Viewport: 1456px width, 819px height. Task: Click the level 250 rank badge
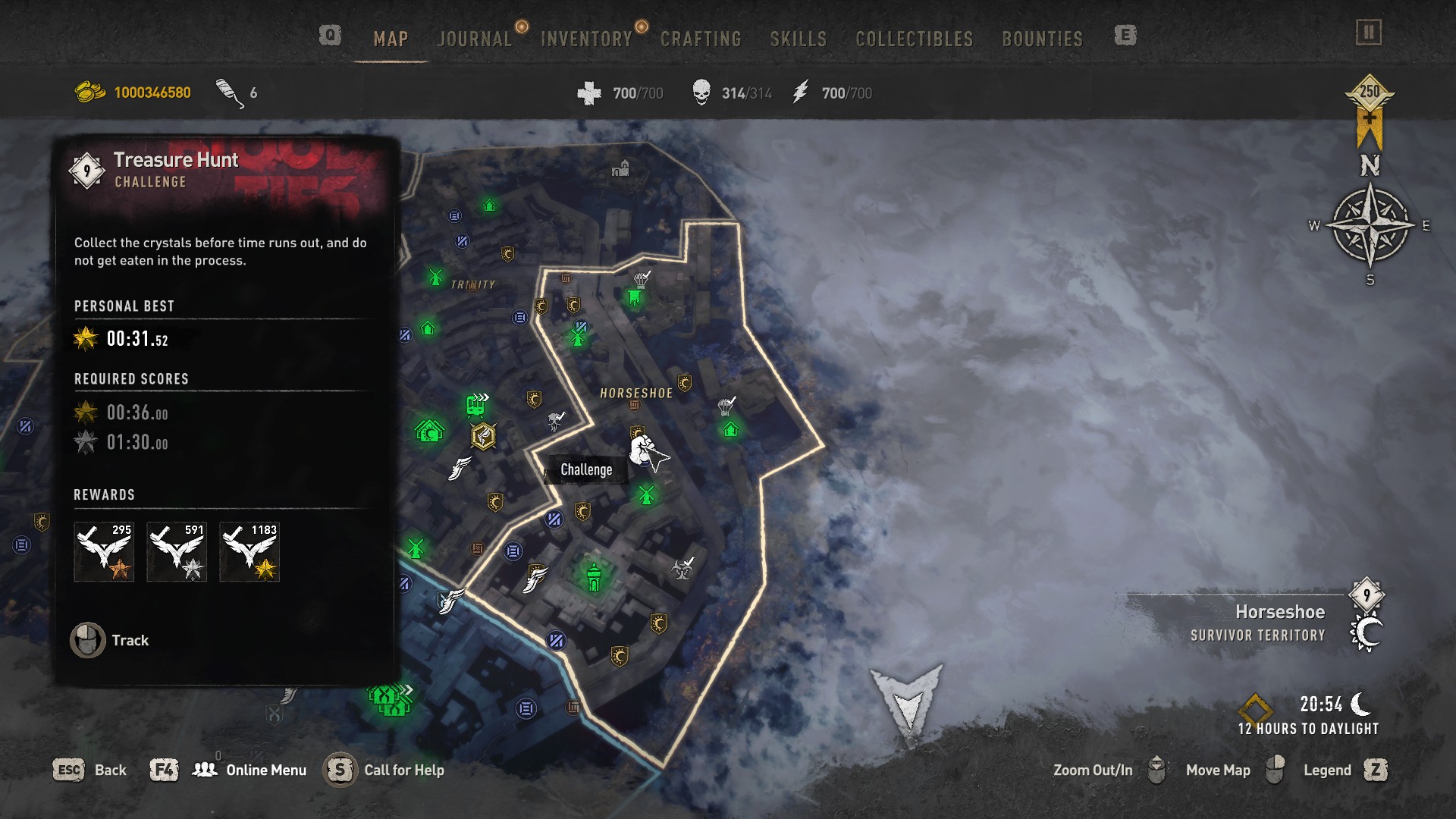coord(1369,93)
